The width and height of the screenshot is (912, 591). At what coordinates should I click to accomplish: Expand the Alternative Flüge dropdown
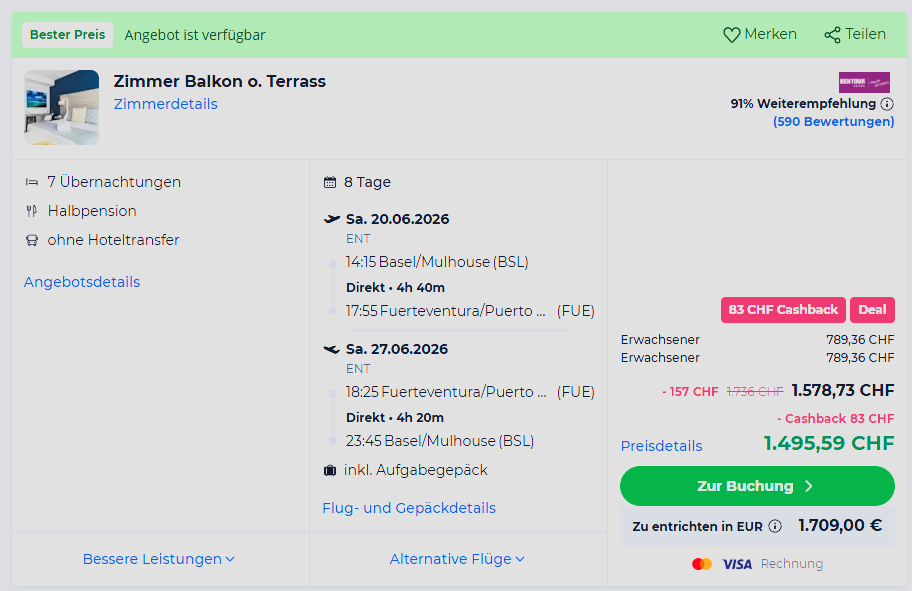click(457, 559)
